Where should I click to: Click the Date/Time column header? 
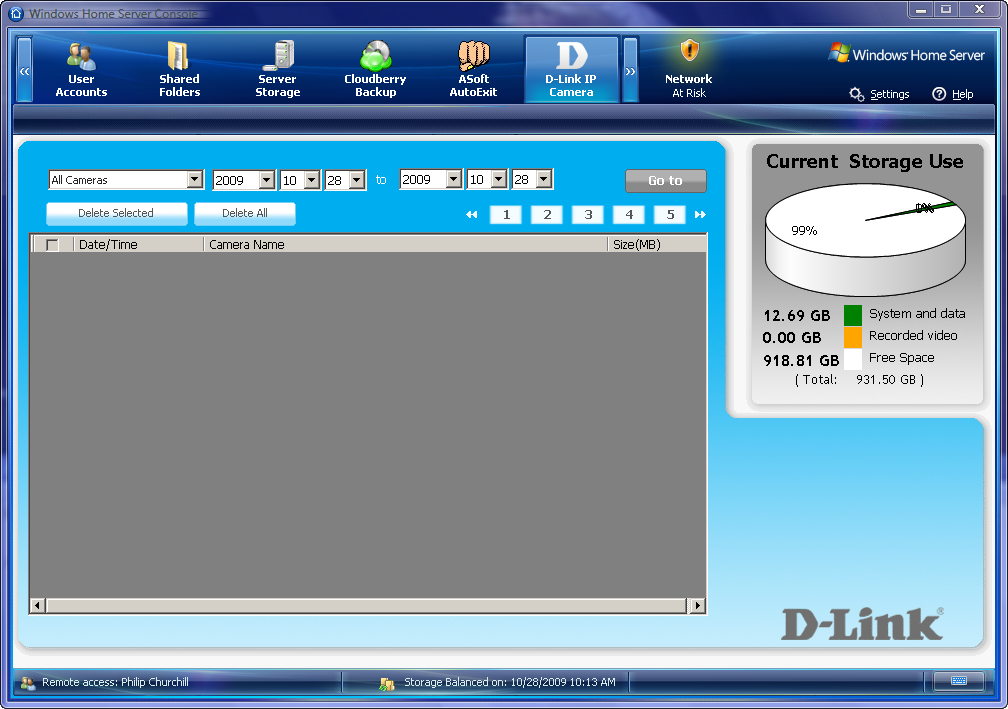(x=138, y=244)
